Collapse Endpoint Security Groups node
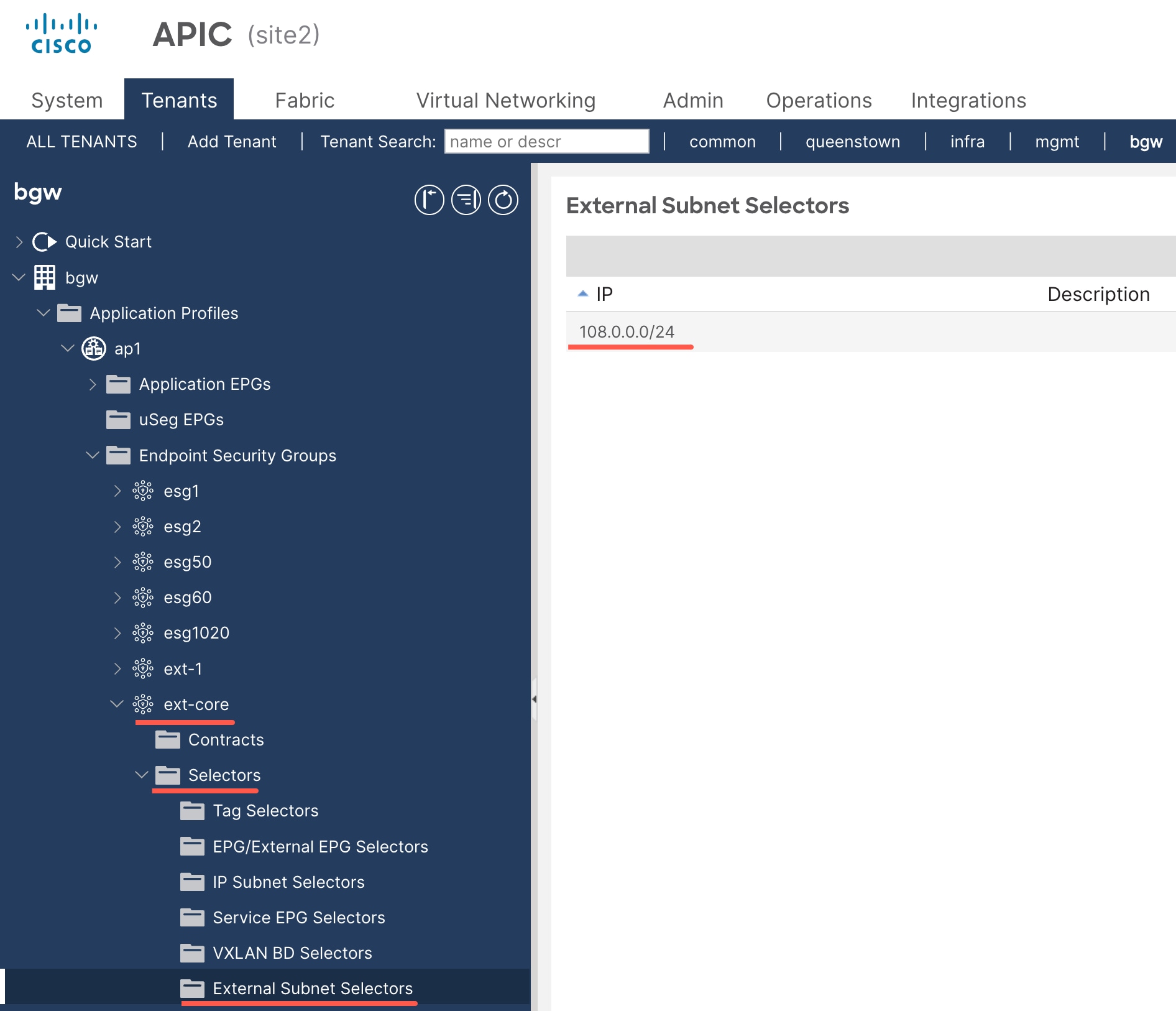The image size is (1176, 1011). [93, 455]
